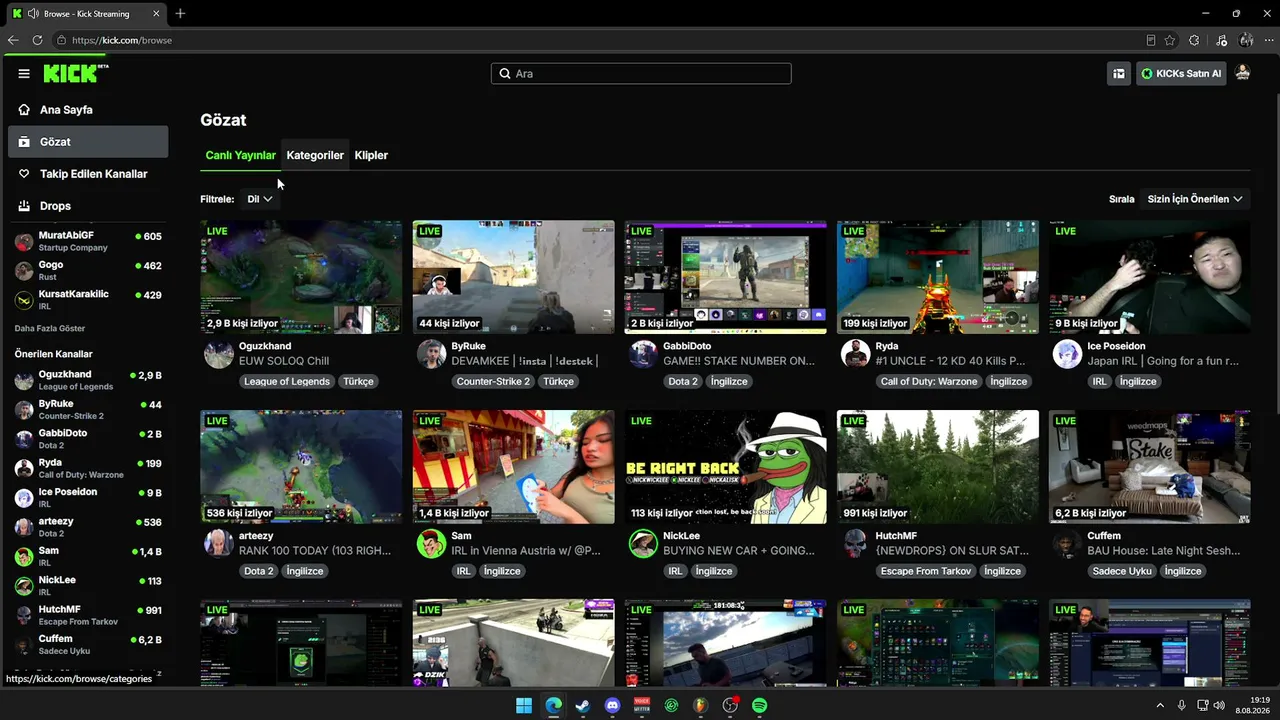Open Sam's Vienna IRL stream thumbnail
Screen dimensions: 1280x720
tap(513, 467)
